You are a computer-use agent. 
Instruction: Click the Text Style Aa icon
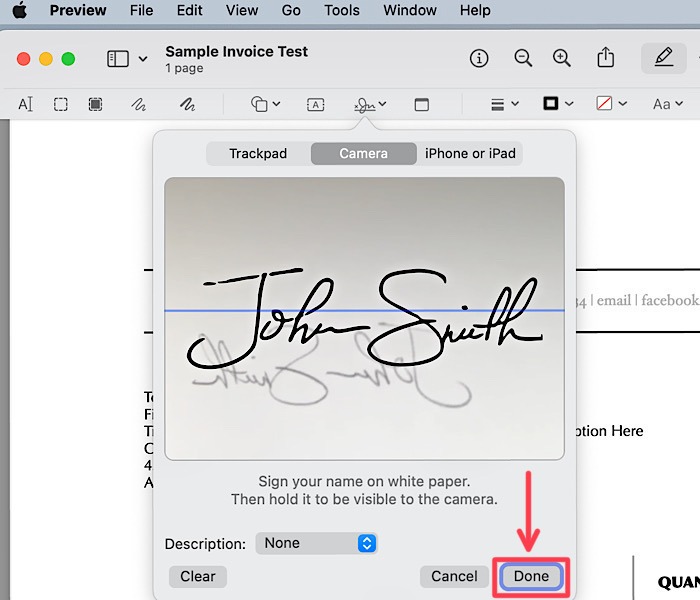coord(662,104)
